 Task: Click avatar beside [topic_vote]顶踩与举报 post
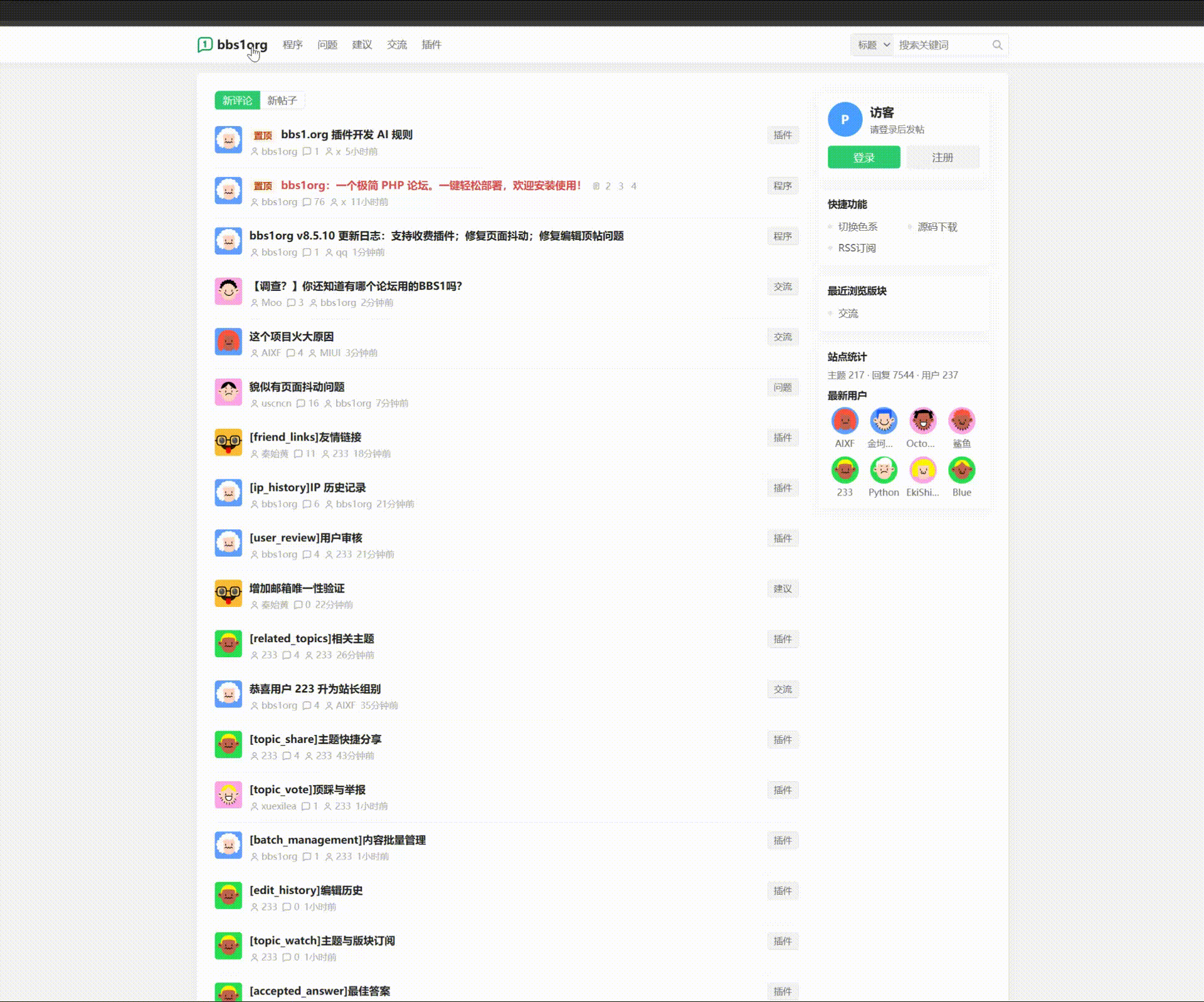click(x=228, y=795)
